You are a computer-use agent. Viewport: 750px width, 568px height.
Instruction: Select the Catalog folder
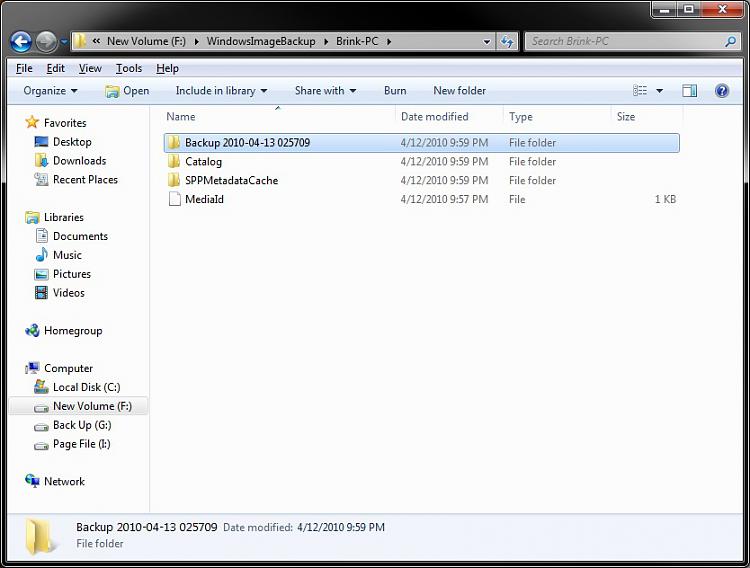(x=203, y=162)
